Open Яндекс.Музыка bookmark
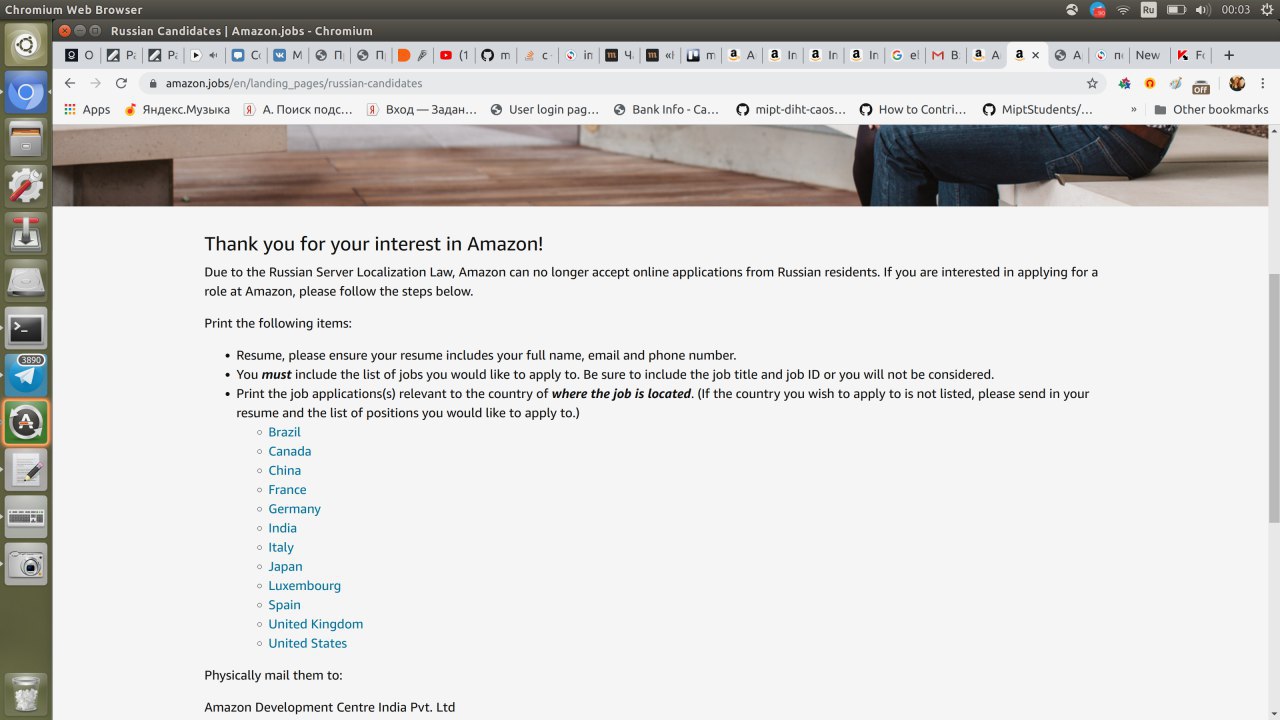Screen dimensions: 1280x720 coord(177,109)
